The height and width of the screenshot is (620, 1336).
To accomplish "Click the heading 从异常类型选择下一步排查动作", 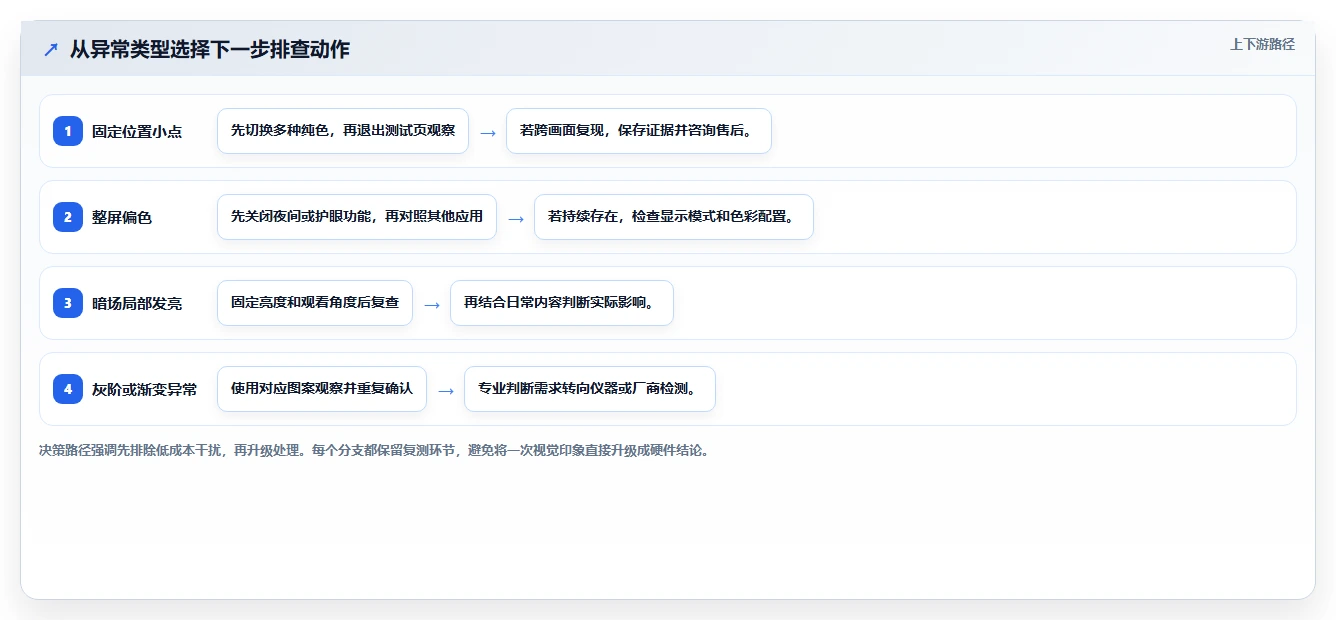I will (210, 49).
